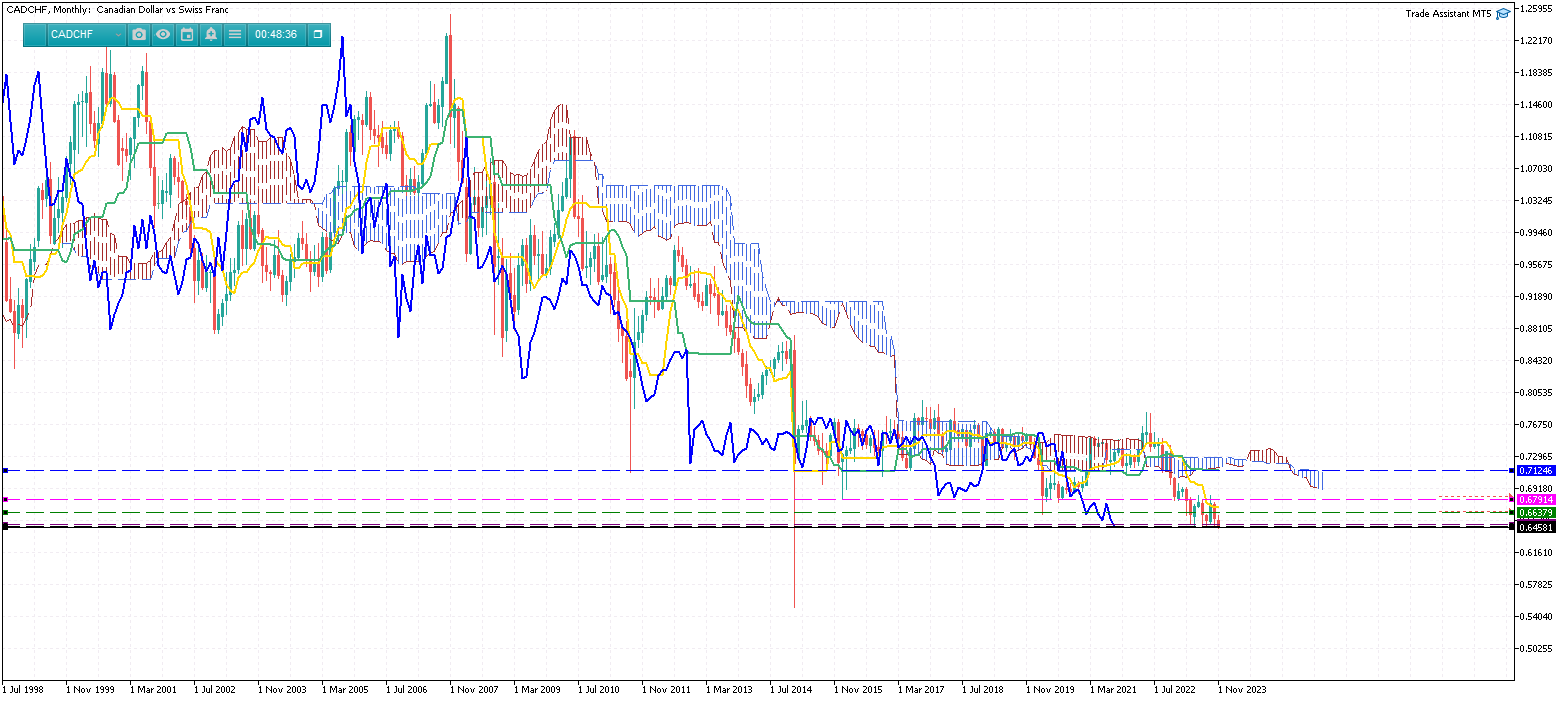Add an alert with the bell icon
1567x701 pixels.
point(211,34)
